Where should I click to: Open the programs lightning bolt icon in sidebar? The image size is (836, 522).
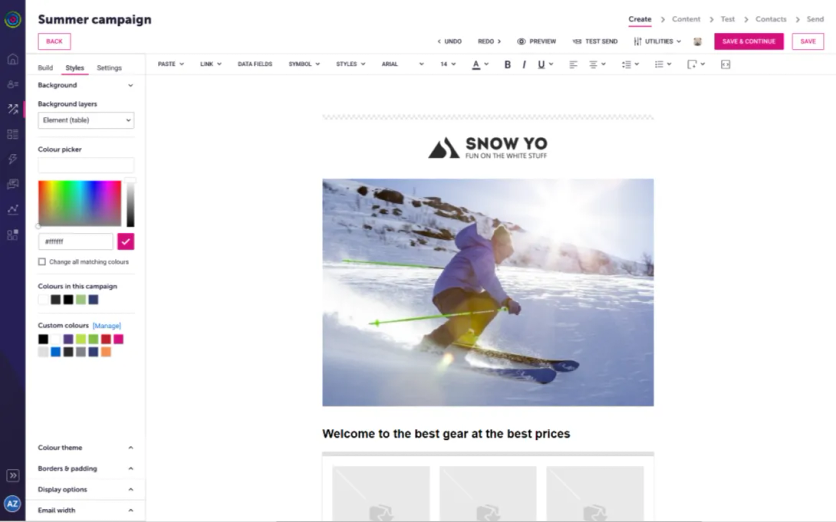click(x=13, y=159)
